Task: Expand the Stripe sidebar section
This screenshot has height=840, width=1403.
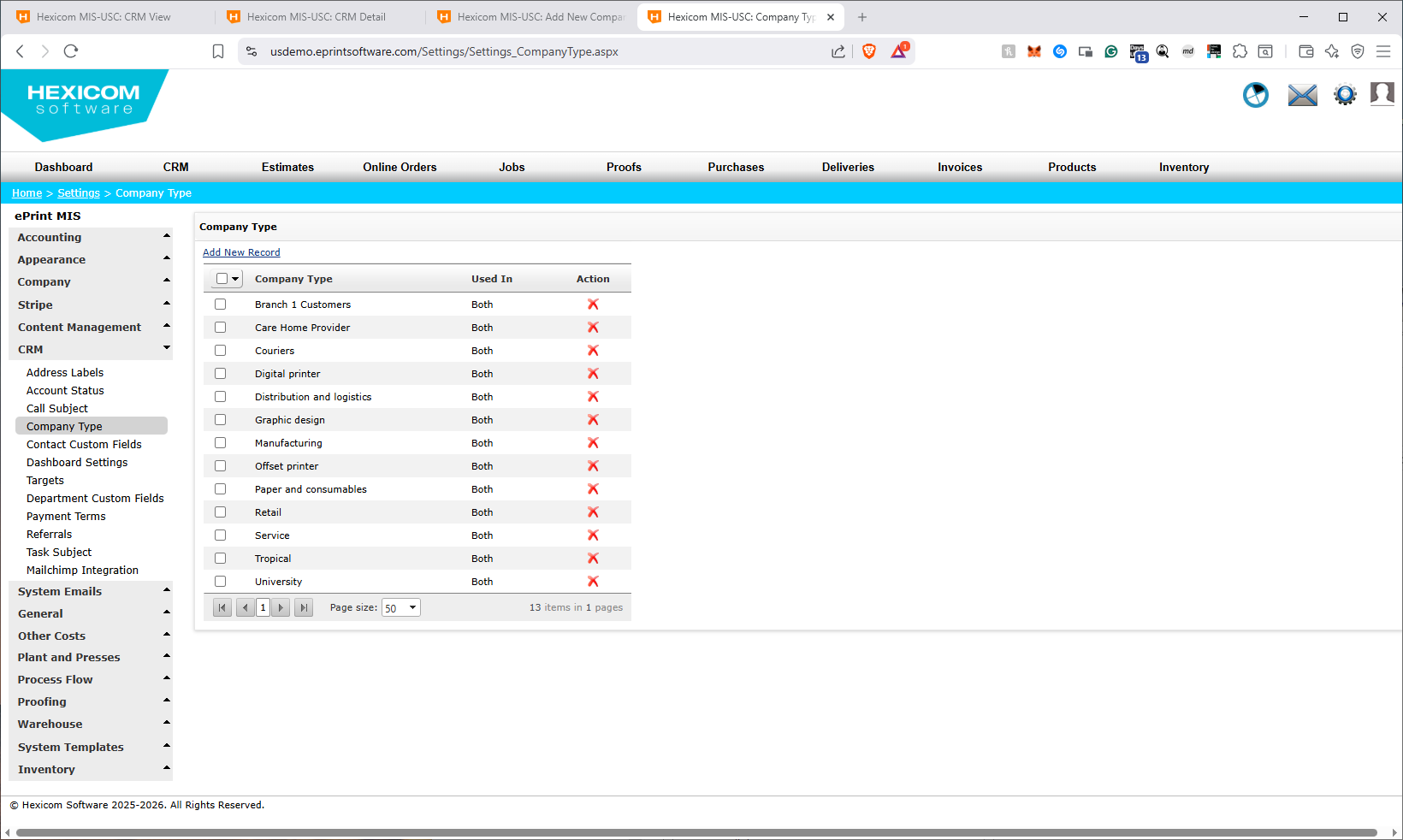Action: coord(91,305)
